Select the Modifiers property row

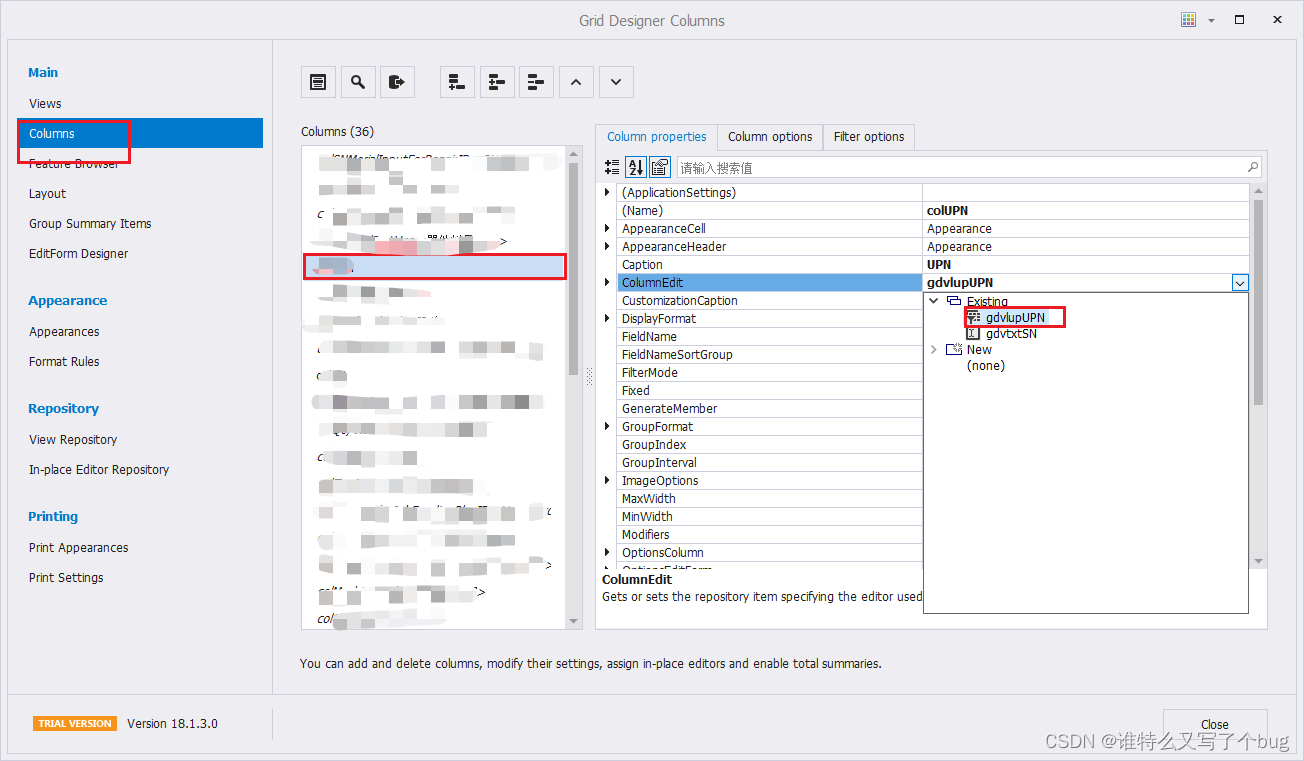[x=769, y=535]
